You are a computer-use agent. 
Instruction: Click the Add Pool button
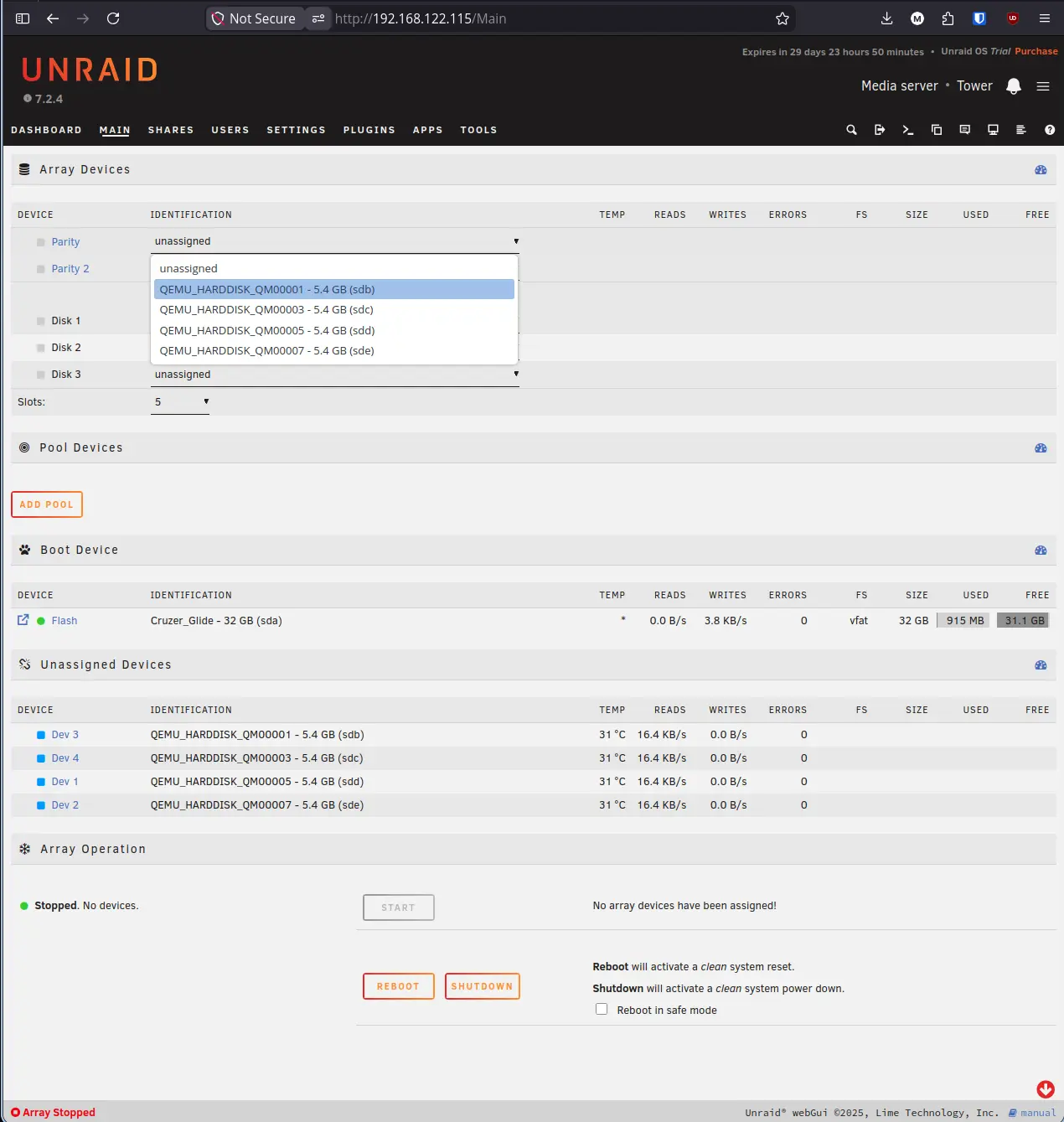(47, 504)
